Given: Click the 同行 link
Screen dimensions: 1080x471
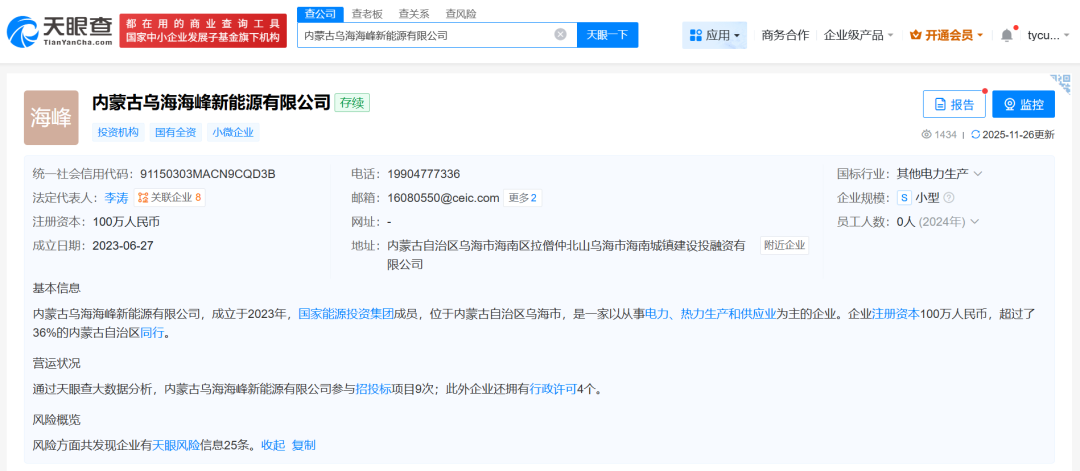Looking at the screenshot, I should point(152,334).
